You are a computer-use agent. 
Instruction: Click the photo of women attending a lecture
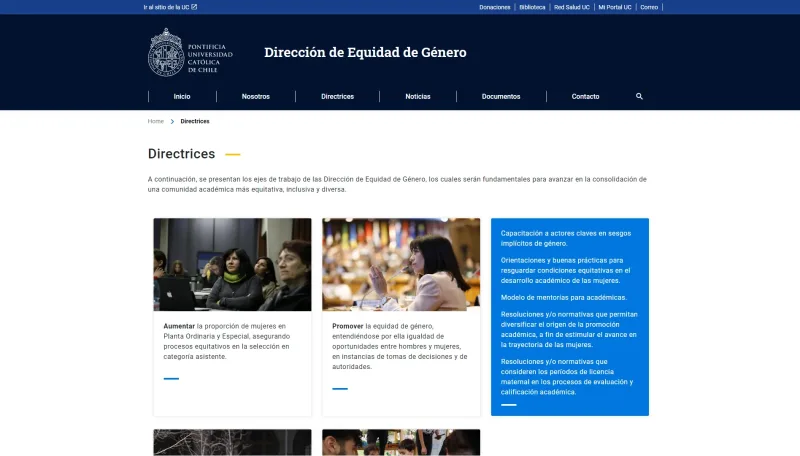[232, 264]
